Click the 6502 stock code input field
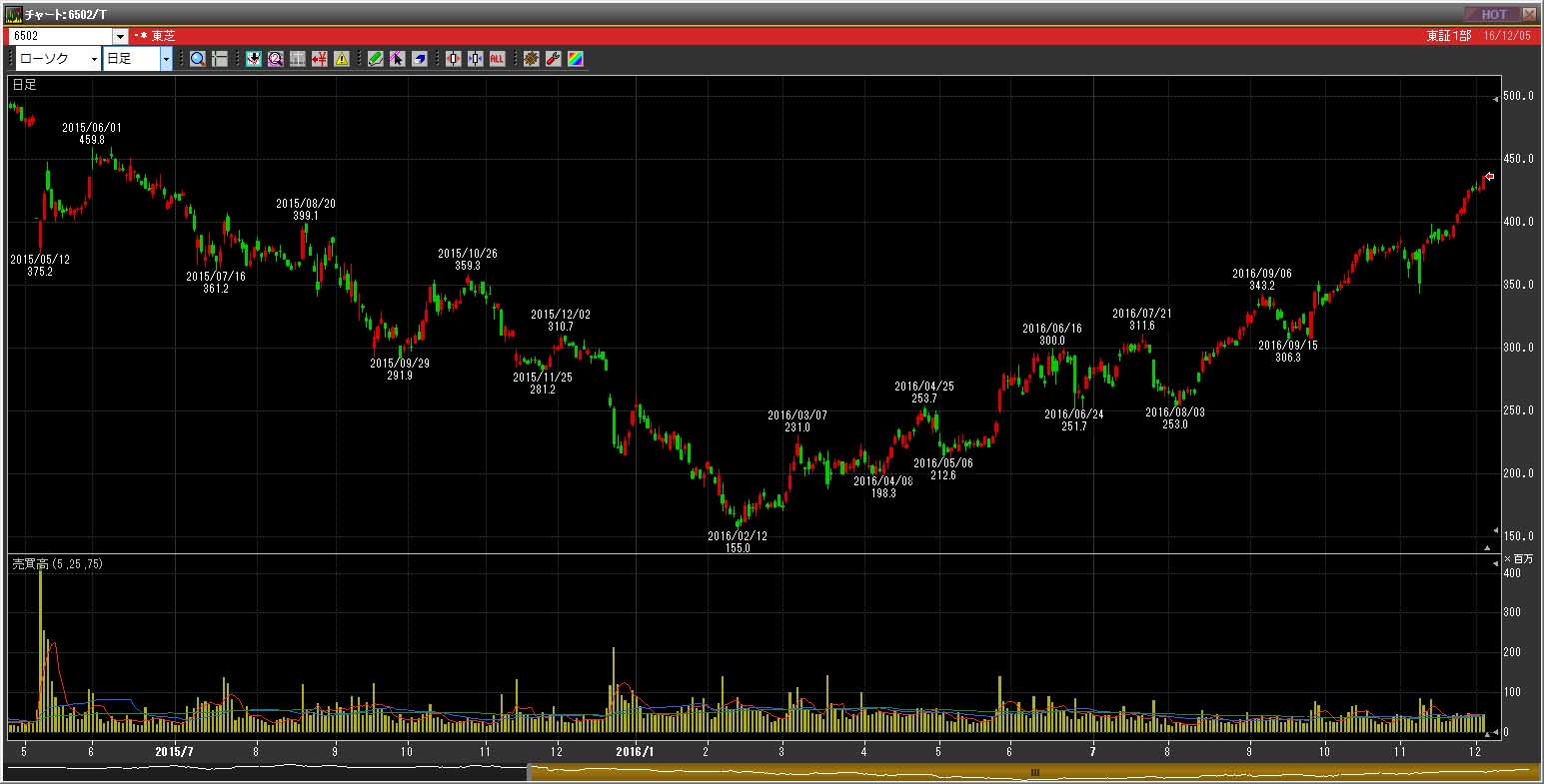The height and width of the screenshot is (784, 1544). (x=61, y=36)
